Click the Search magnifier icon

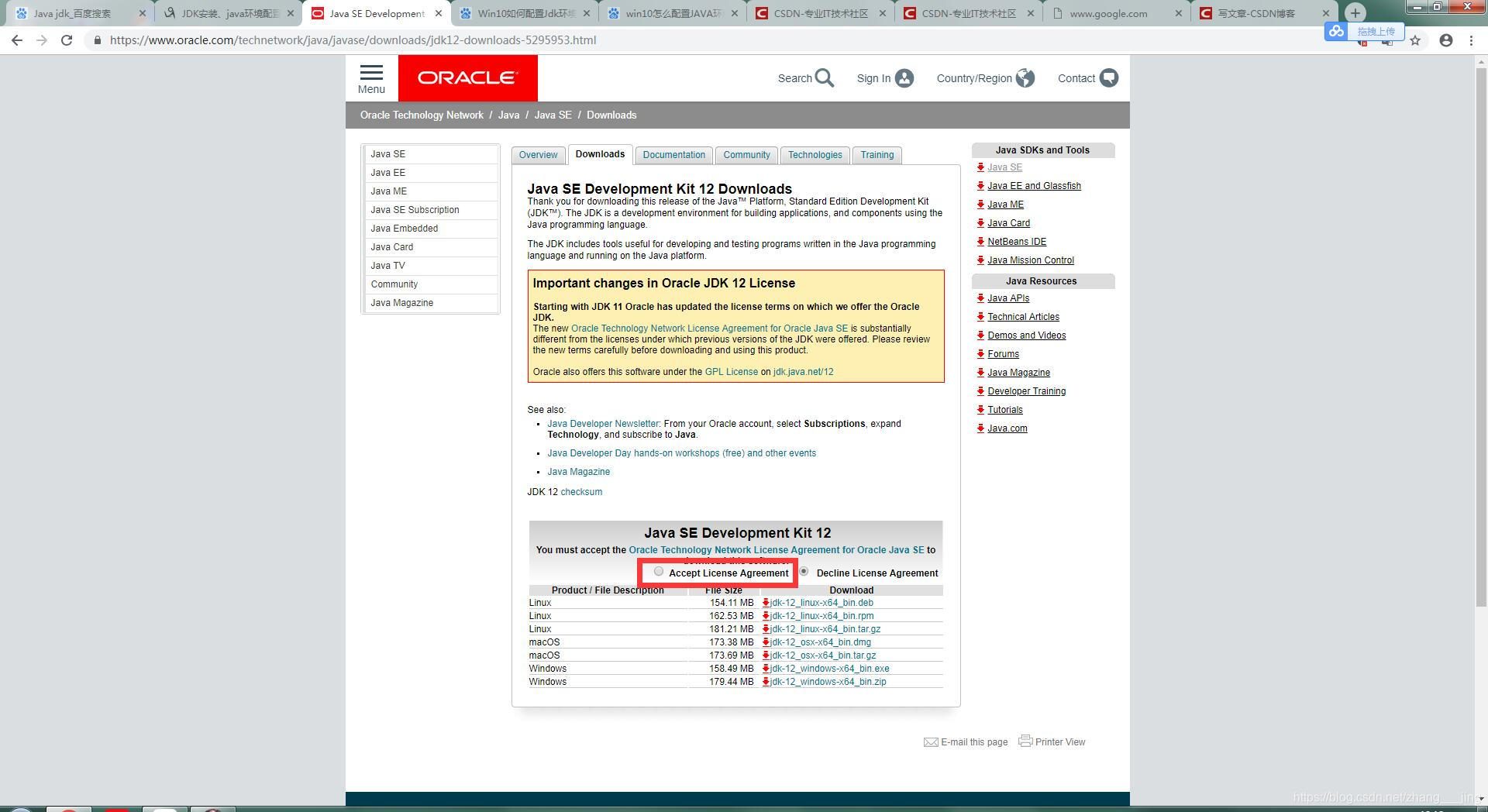[825, 78]
